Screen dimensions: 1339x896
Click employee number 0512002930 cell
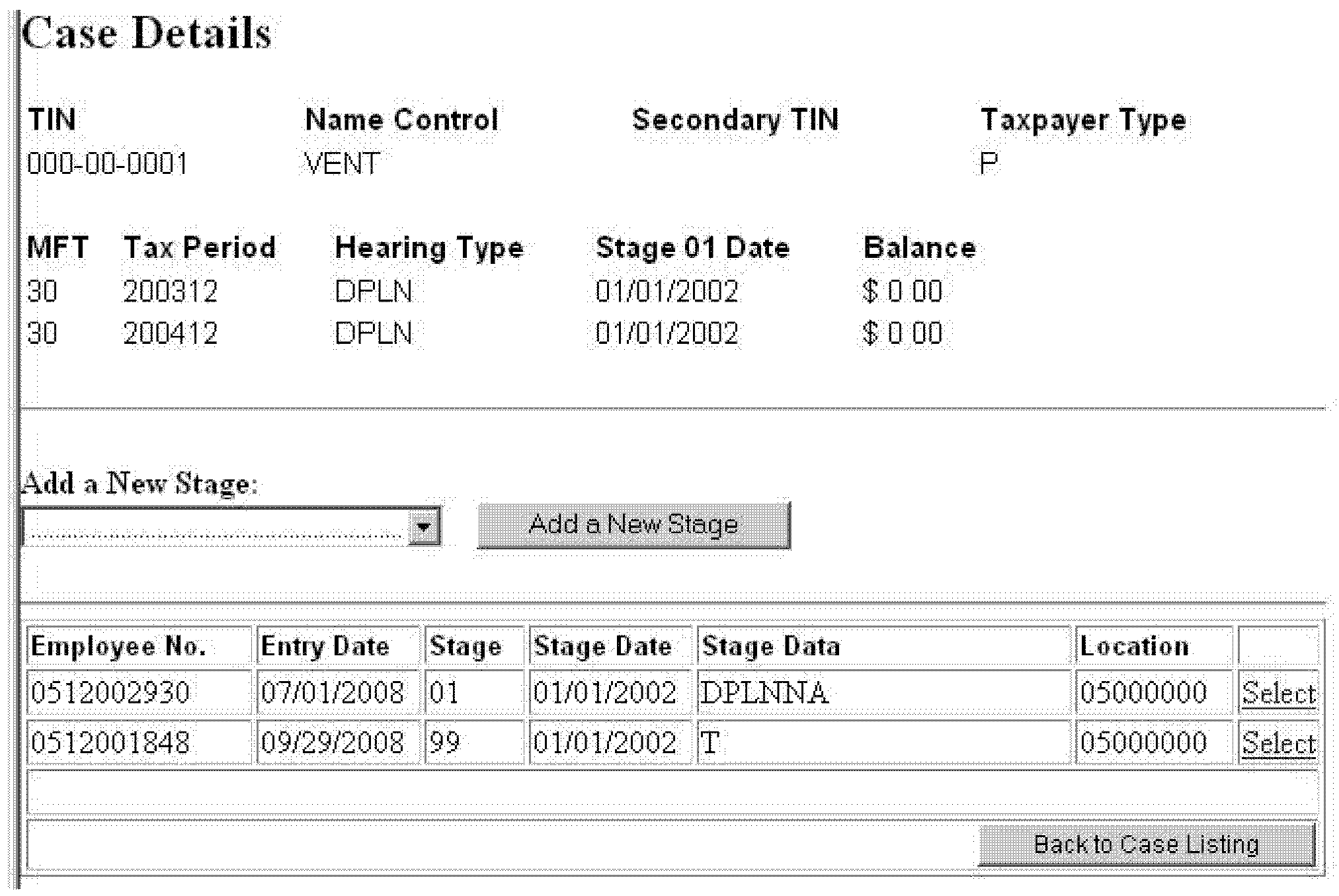110,693
